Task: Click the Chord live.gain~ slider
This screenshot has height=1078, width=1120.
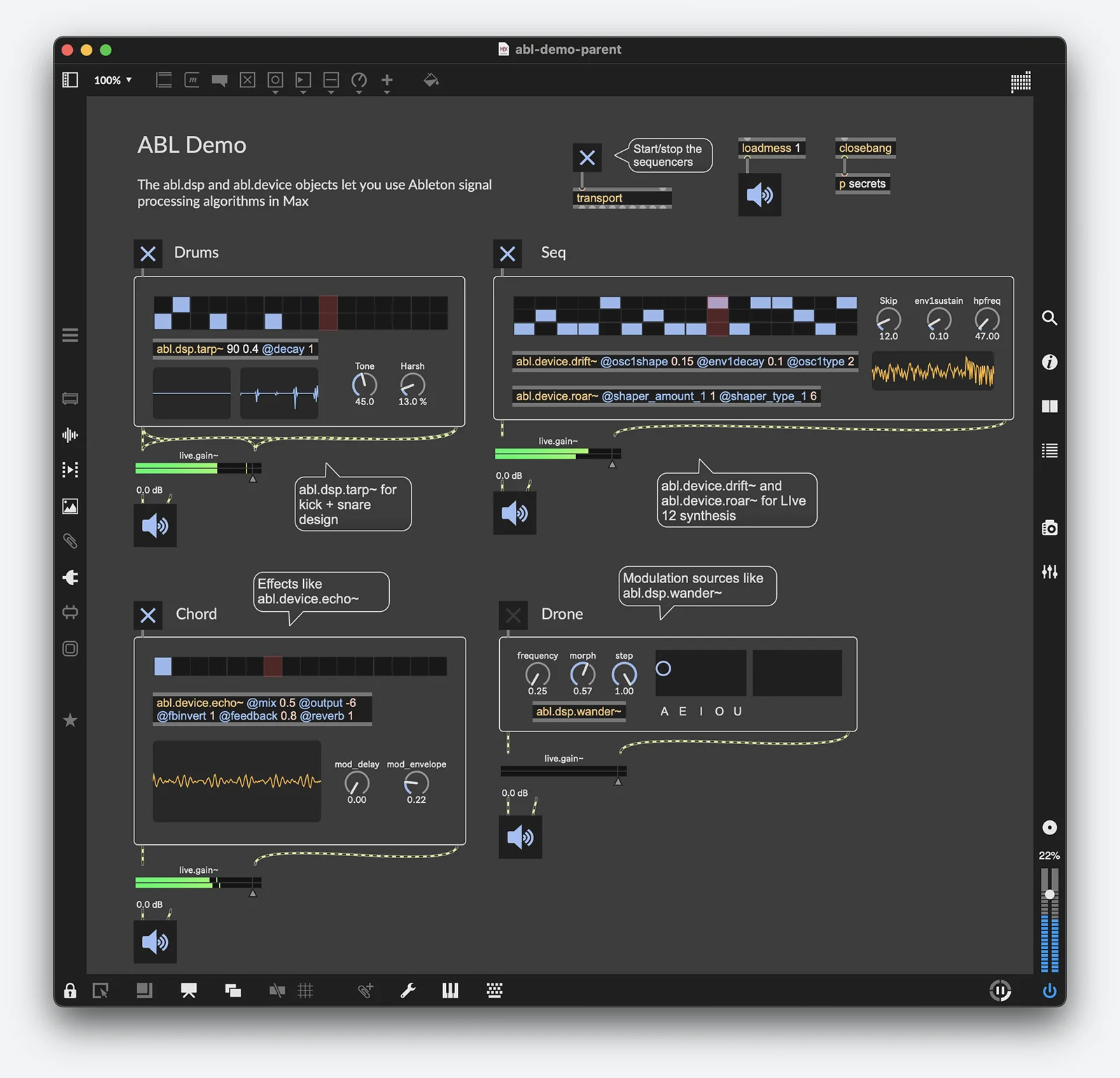Action: 198,883
